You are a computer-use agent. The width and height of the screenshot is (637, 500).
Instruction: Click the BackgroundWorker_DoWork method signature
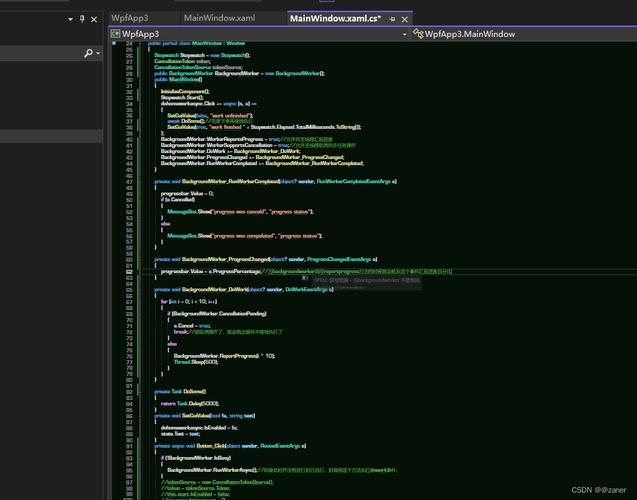pyautogui.click(x=244, y=290)
